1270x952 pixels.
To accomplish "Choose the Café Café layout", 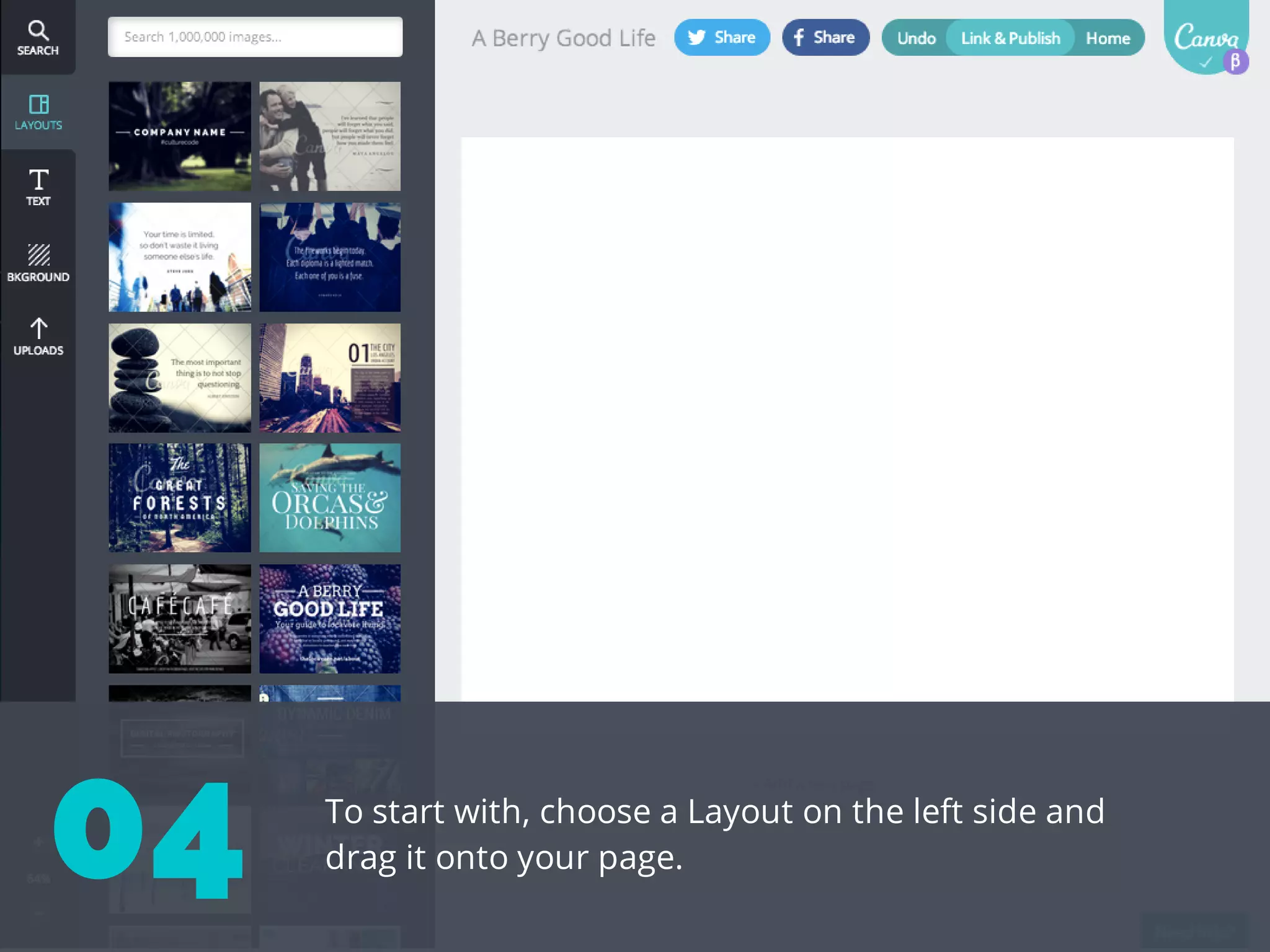I will (180, 619).
